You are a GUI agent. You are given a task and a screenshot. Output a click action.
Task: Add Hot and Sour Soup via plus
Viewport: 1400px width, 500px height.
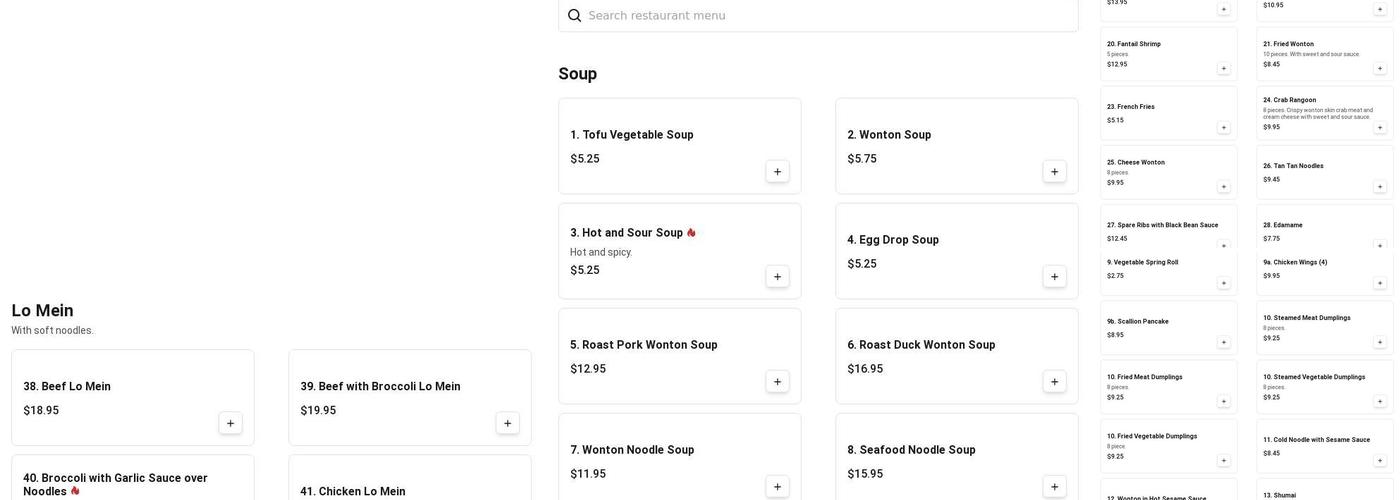click(x=777, y=277)
